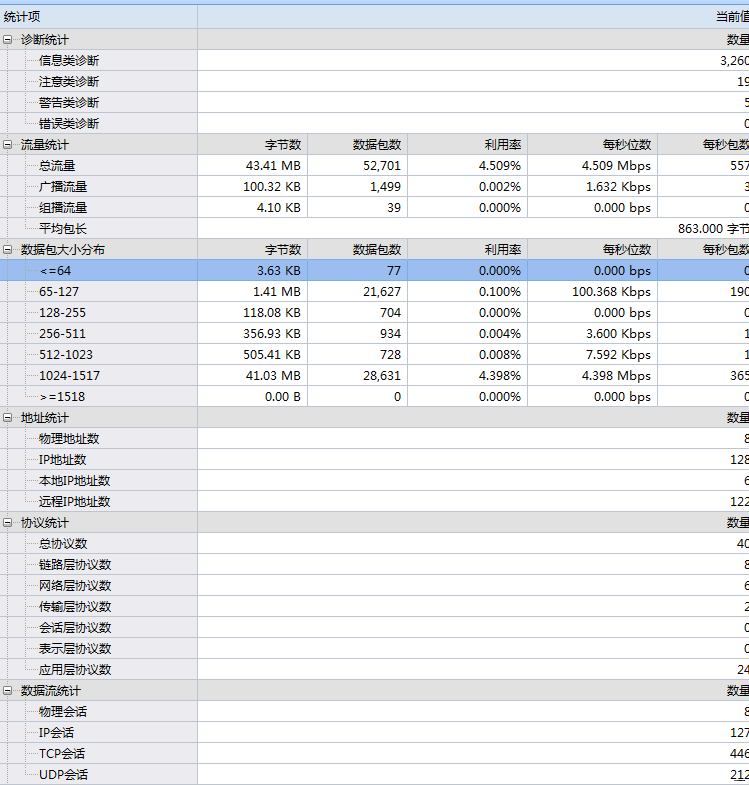Click the 28,631 packets cell

(x=358, y=376)
